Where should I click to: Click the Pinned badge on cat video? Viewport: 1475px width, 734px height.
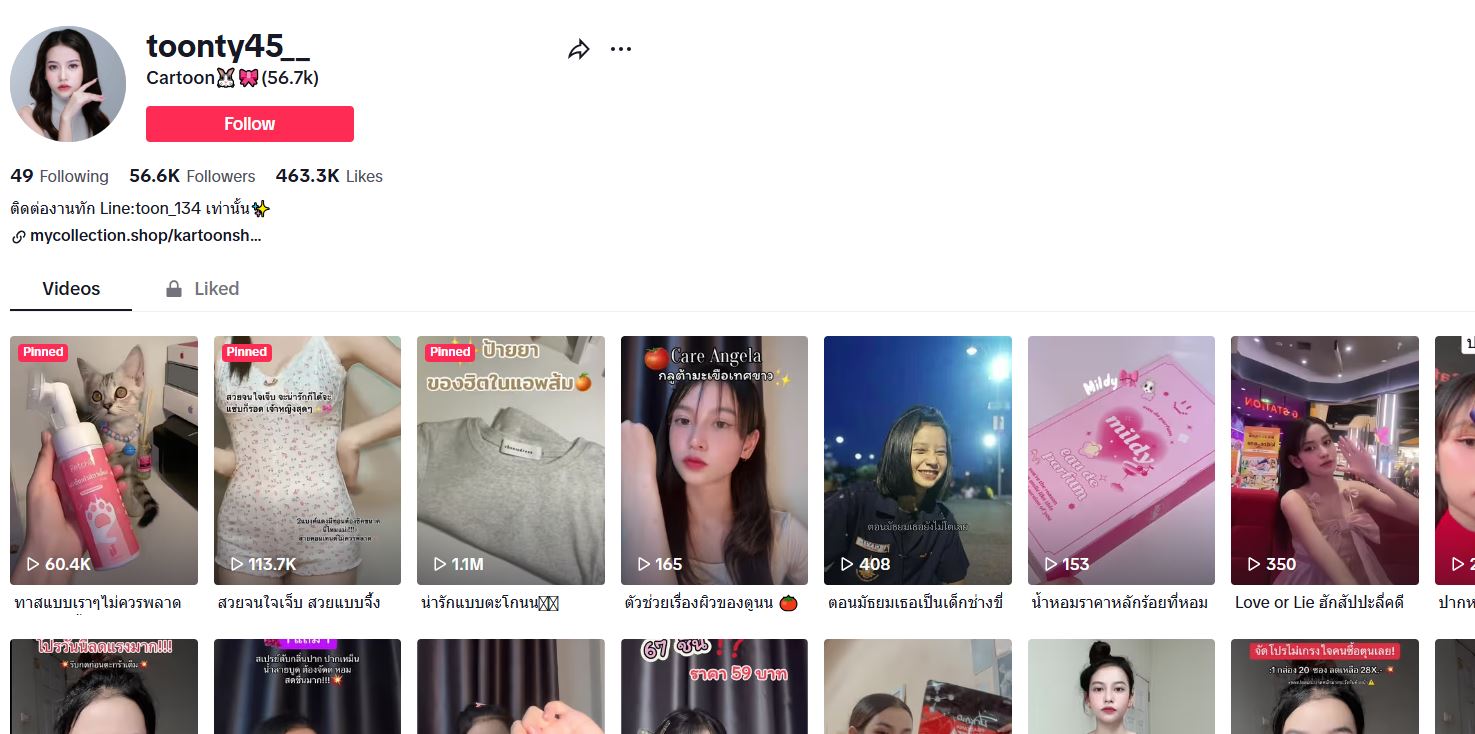[43, 352]
